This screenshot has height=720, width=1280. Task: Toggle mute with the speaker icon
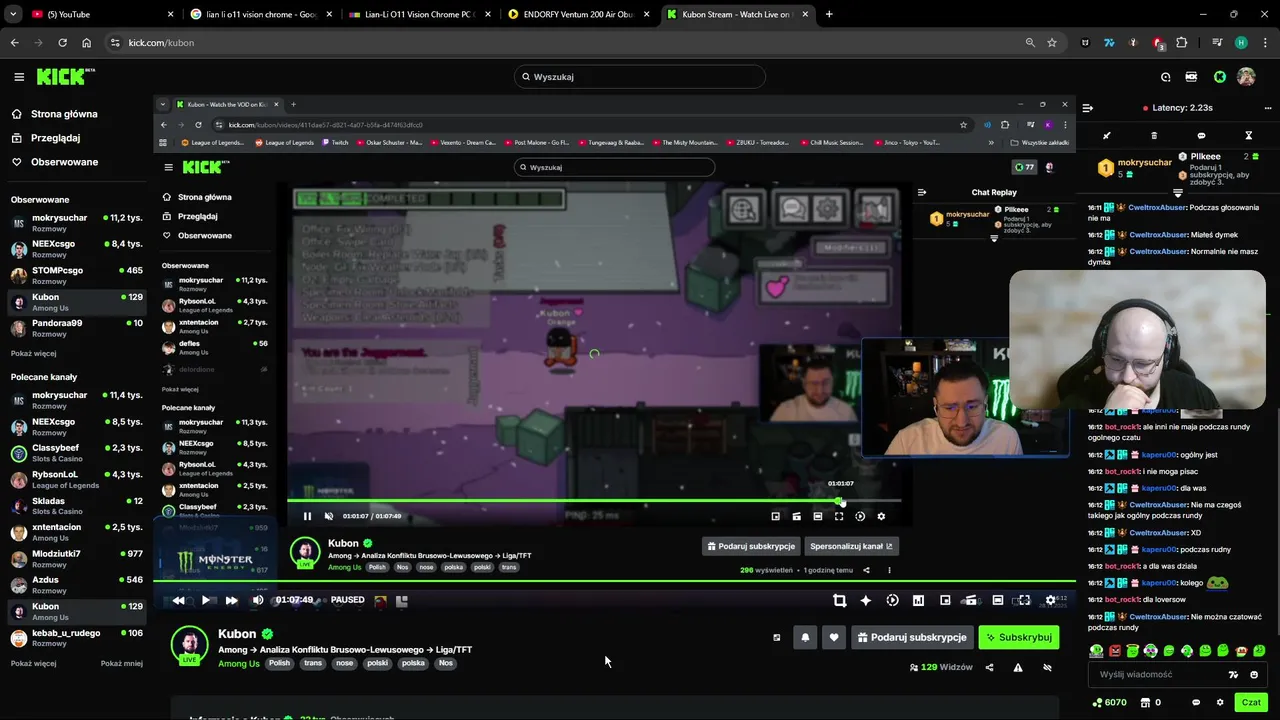[x=258, y=600]
